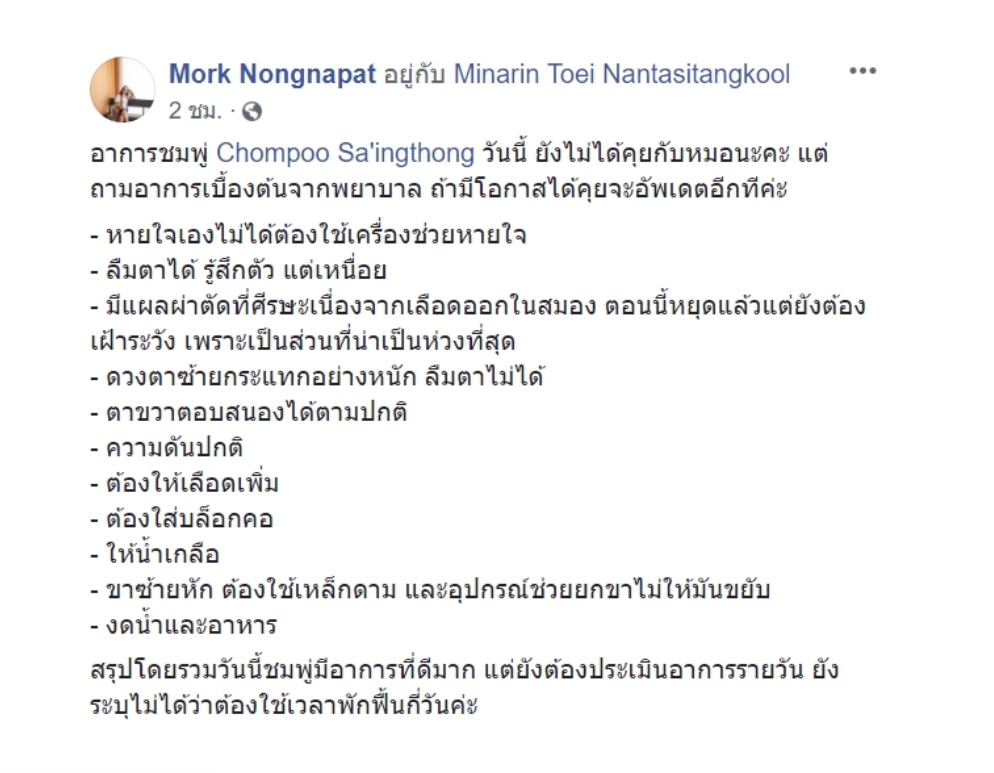Click the closing summary paragraph starting with 'สรุปโดยรวม'
The height and width of the screenshot is (773, 994).
pyautogui.click(x=465, y=688)
